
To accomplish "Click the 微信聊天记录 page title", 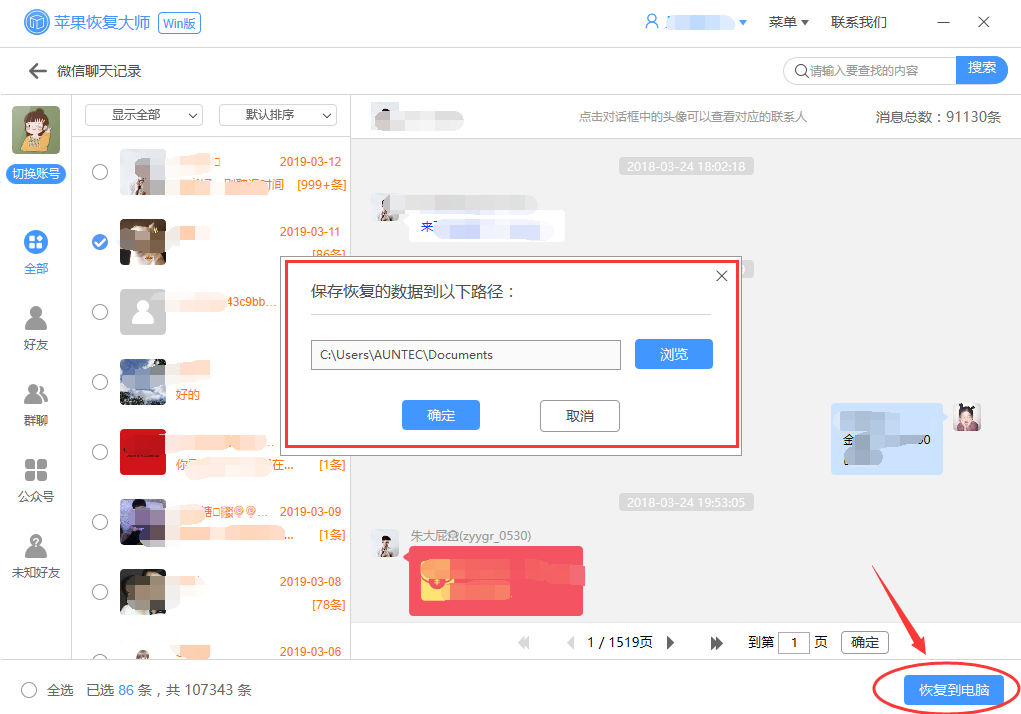I will click(x=99, y=71).
